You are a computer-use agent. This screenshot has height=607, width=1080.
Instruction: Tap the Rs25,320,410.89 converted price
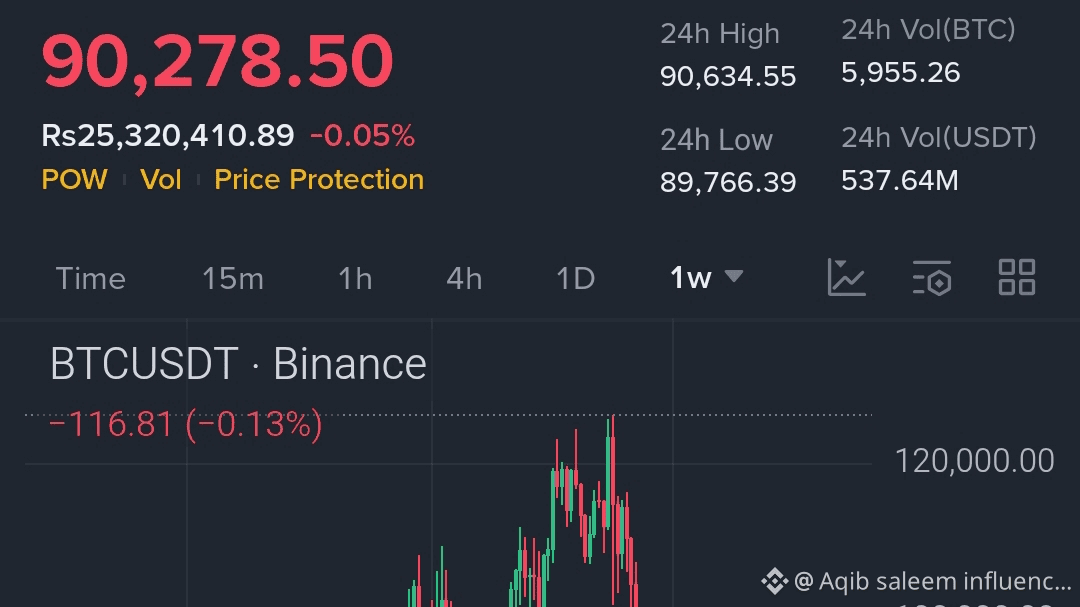coord(168,135)
